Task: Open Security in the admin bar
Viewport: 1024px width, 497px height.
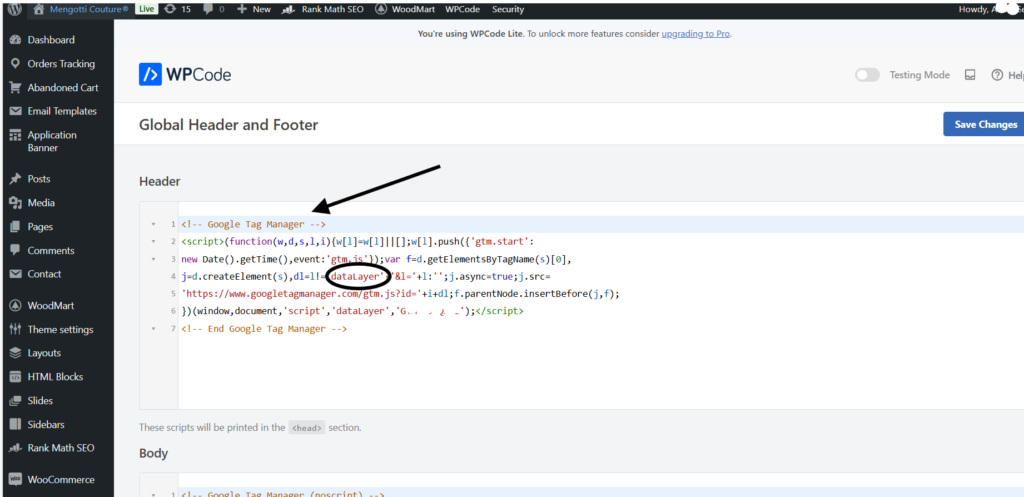Action: point(507,9)
